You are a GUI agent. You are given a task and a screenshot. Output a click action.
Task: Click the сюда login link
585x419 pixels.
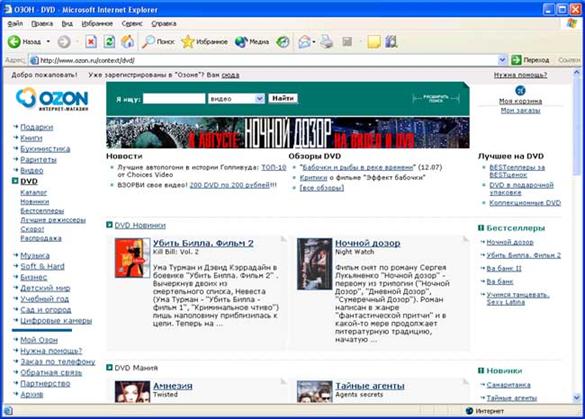click(230, 75)
